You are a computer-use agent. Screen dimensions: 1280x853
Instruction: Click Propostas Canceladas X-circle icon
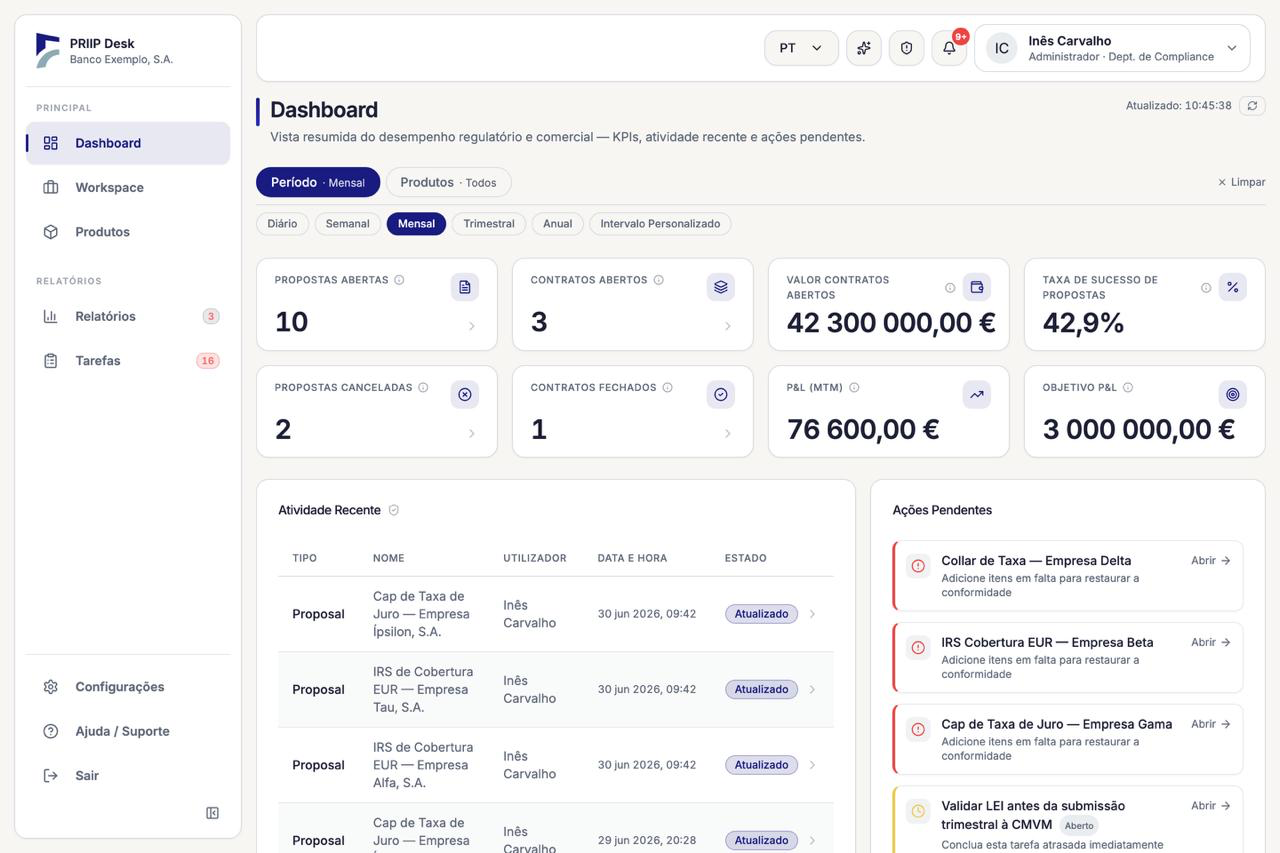coord(465,394)
